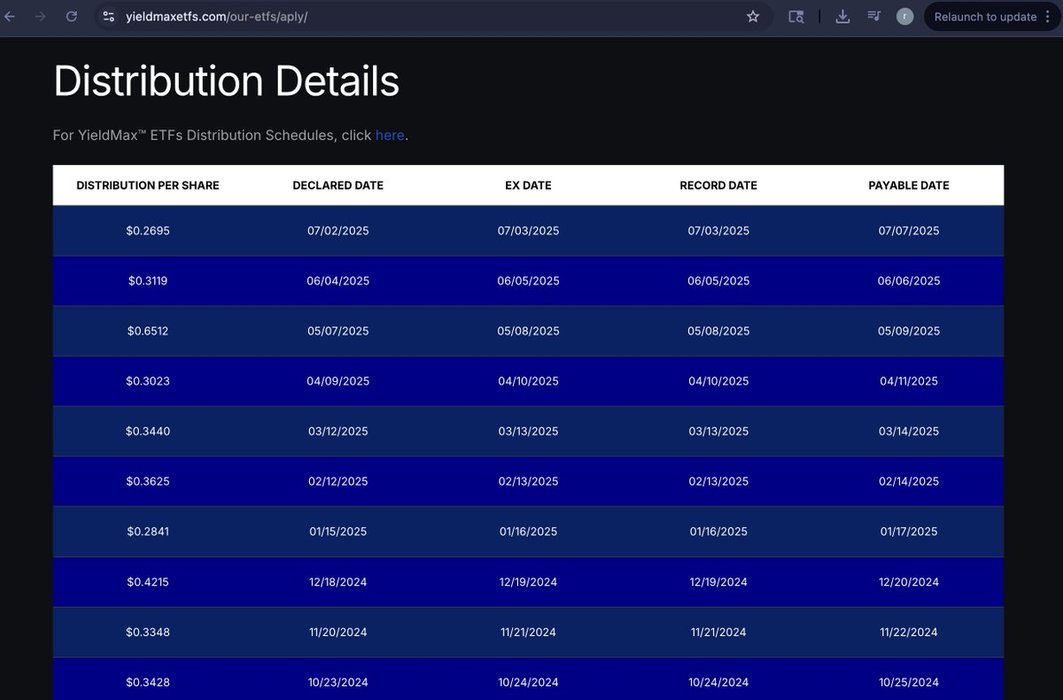Click the Declared Date column header
Viewport: 1063px width, 700px height.
[x=338, y=185]
